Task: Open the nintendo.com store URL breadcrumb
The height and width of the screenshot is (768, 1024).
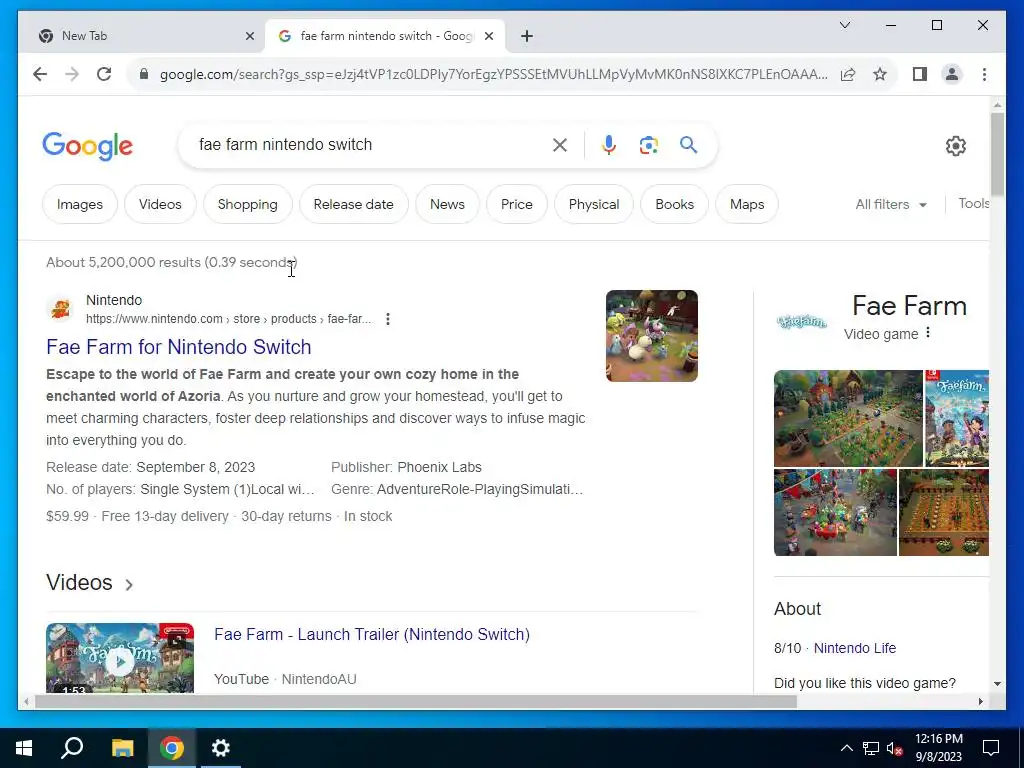Action: [229, 319]
